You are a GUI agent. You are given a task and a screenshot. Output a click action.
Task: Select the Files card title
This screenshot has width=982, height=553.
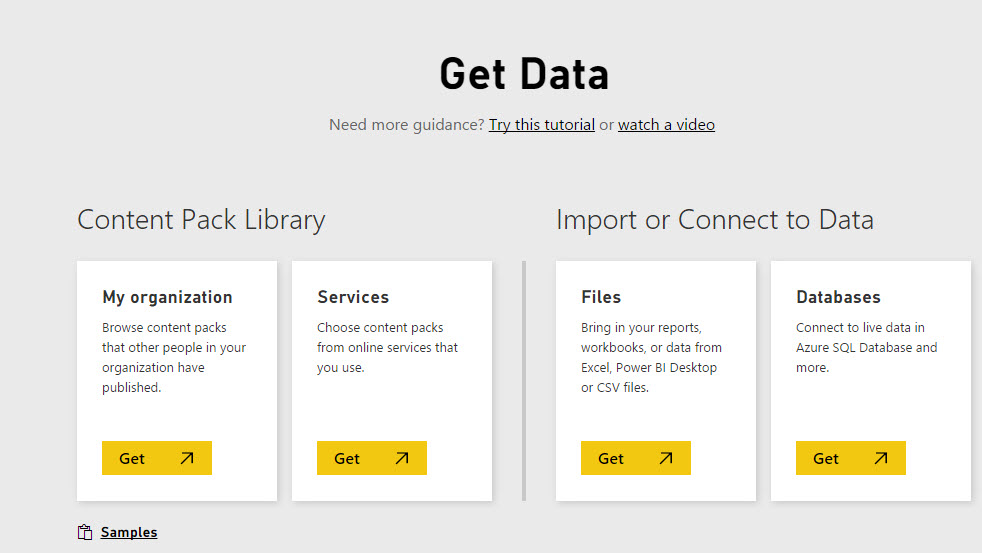pos(601,297)
